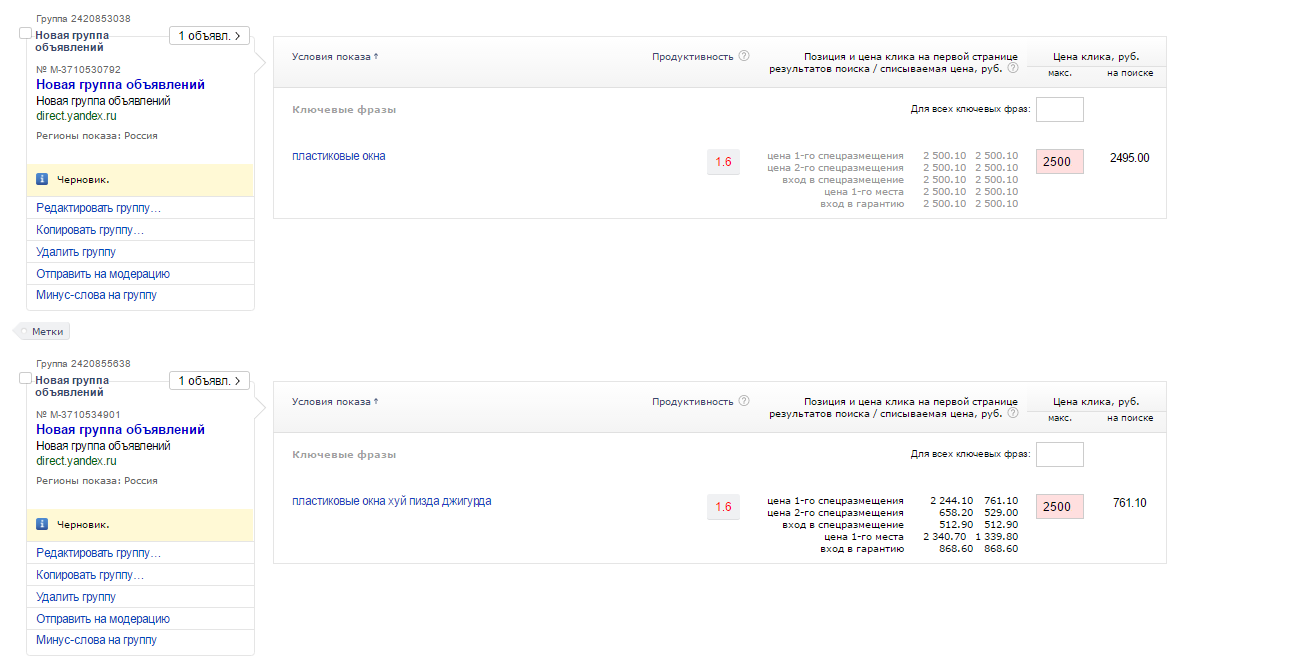The width and height of the screenshot is (1293, 665).
Task: Select checkbox for group 2420855638
Action: (26, 378)
